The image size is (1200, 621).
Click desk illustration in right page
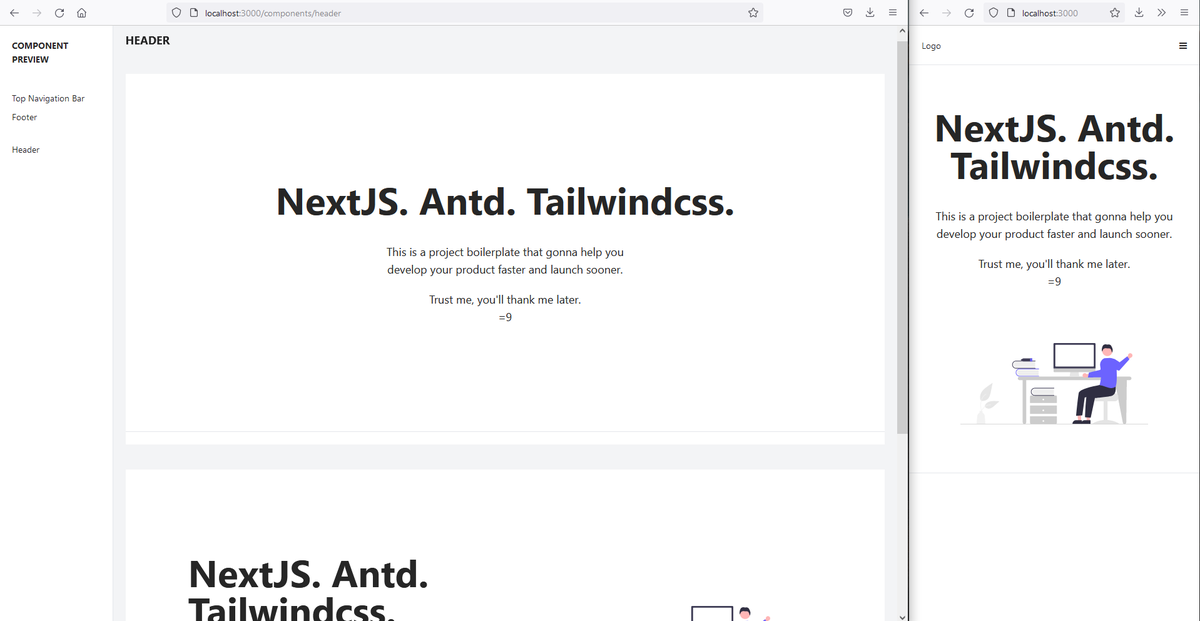pos(1054,384)
